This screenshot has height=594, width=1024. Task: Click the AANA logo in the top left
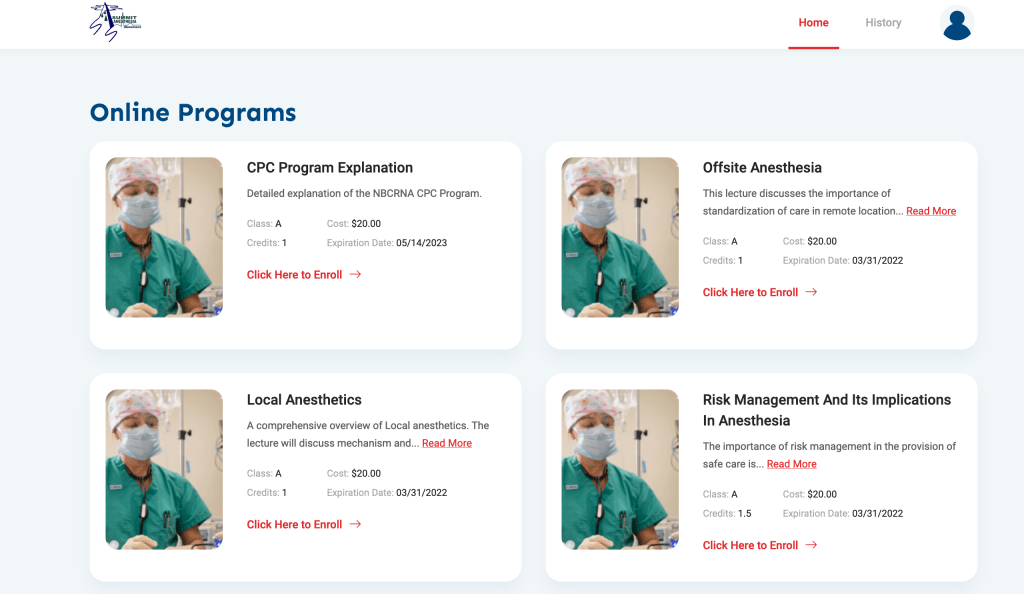pos(114,21)
